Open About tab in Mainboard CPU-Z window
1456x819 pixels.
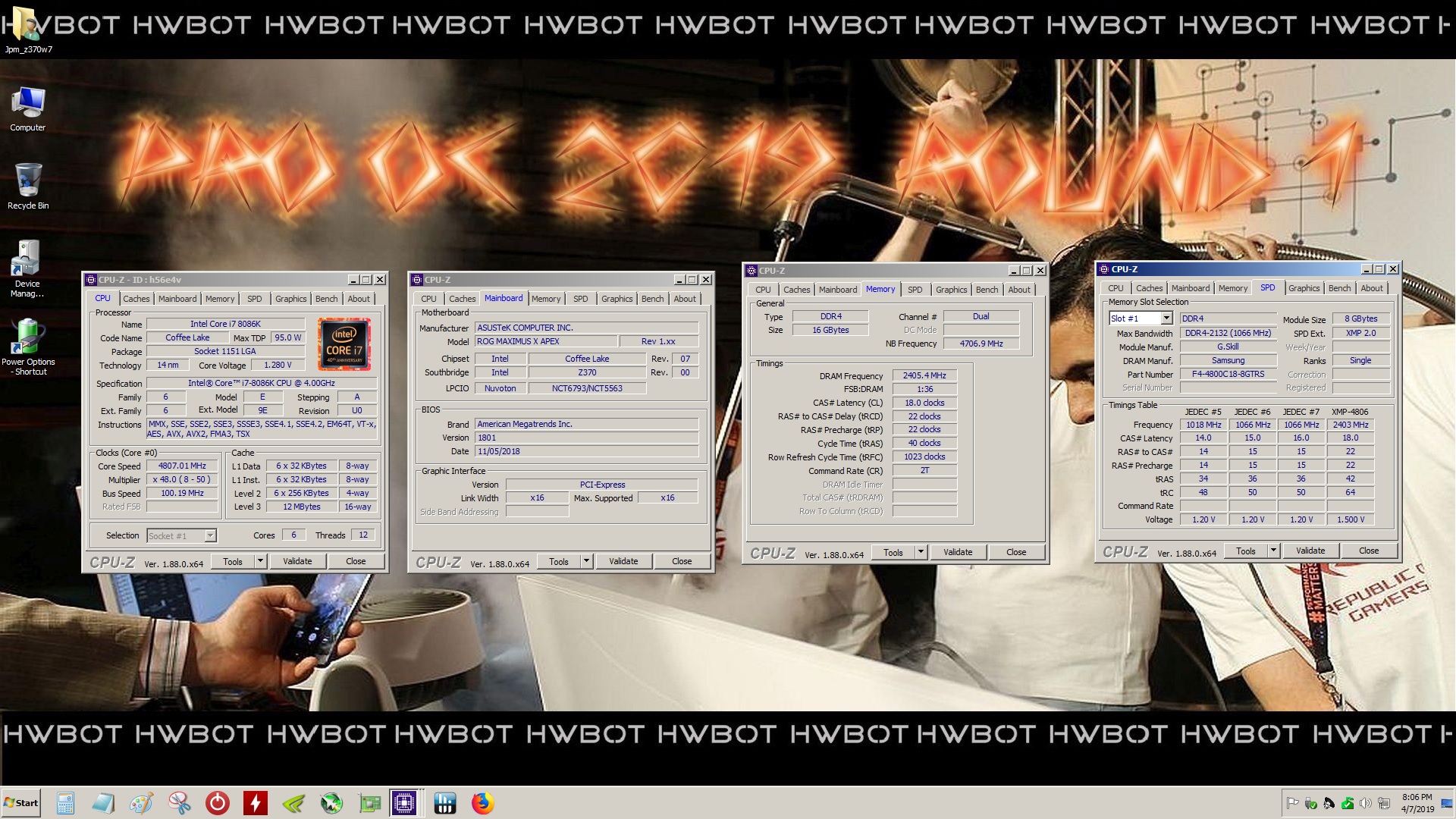coord(685,299)
